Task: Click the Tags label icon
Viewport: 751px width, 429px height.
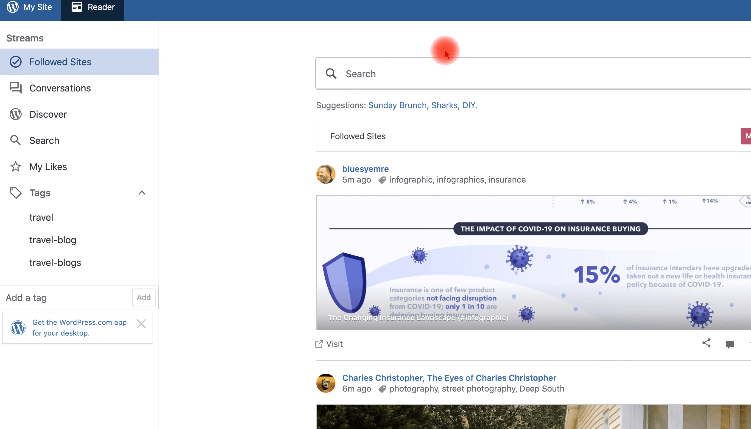Action: tap(16, 192)
